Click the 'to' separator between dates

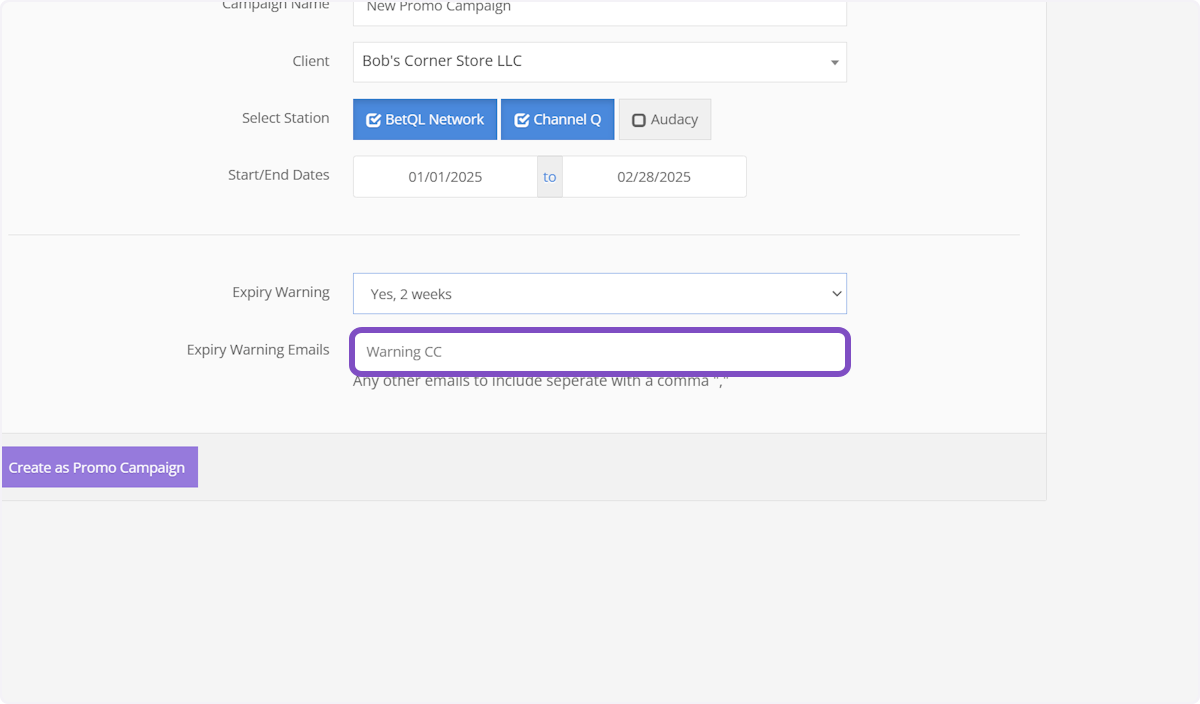pos(550,177)
